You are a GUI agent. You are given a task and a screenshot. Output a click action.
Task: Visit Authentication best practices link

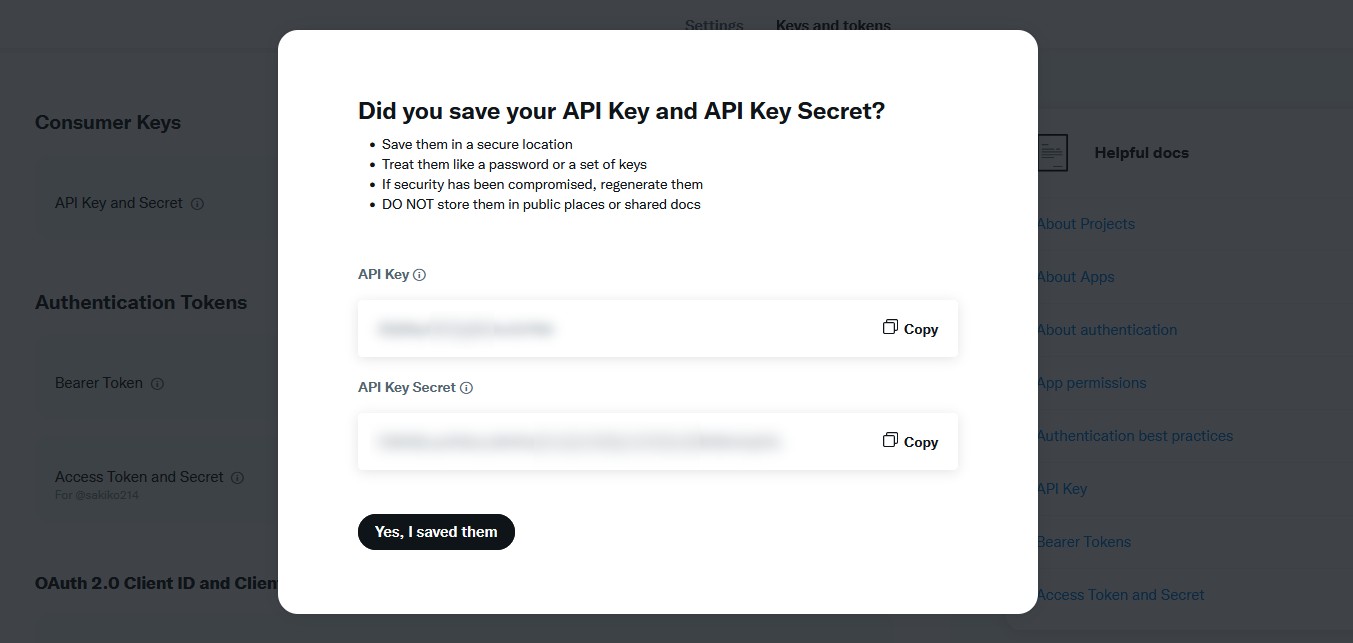pos(1135,436)
